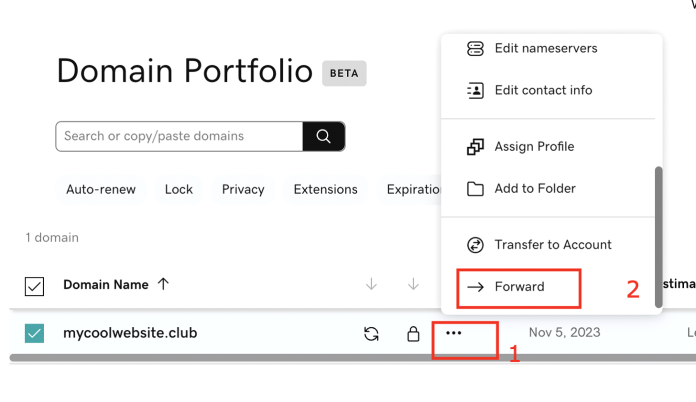Open the Auto-renew filter

[x=101, y=189]
